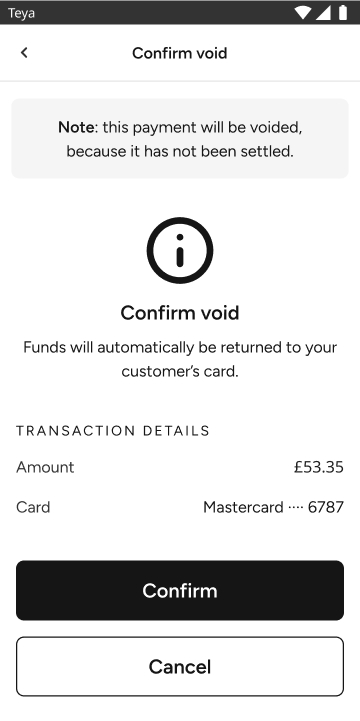Confirm the void with the black button
The width and height of the screenshot is (360, 721).
pos(180,590)
